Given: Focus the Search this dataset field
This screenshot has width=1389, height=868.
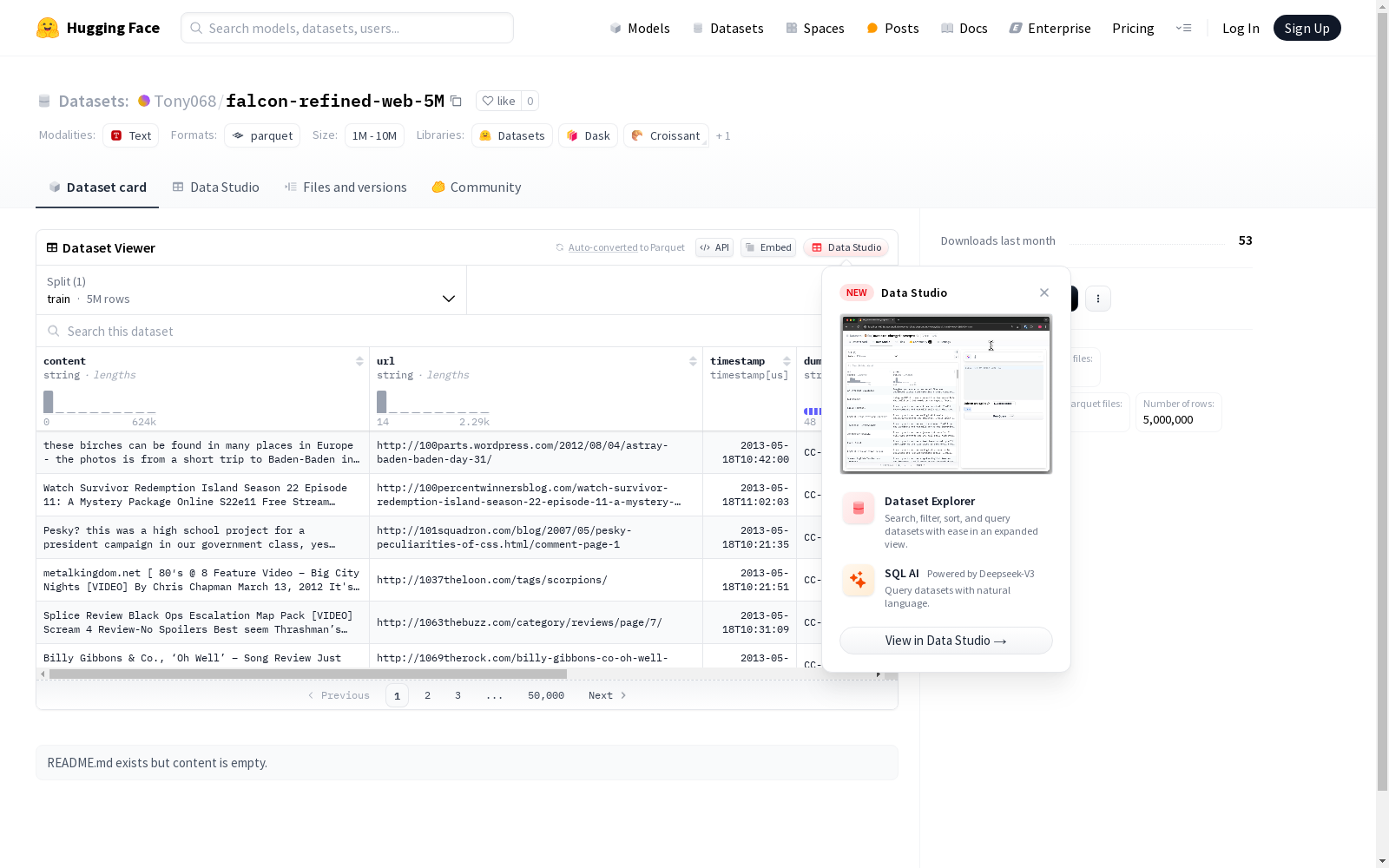Looking at the screenshot, I should [x=430, y=332].
